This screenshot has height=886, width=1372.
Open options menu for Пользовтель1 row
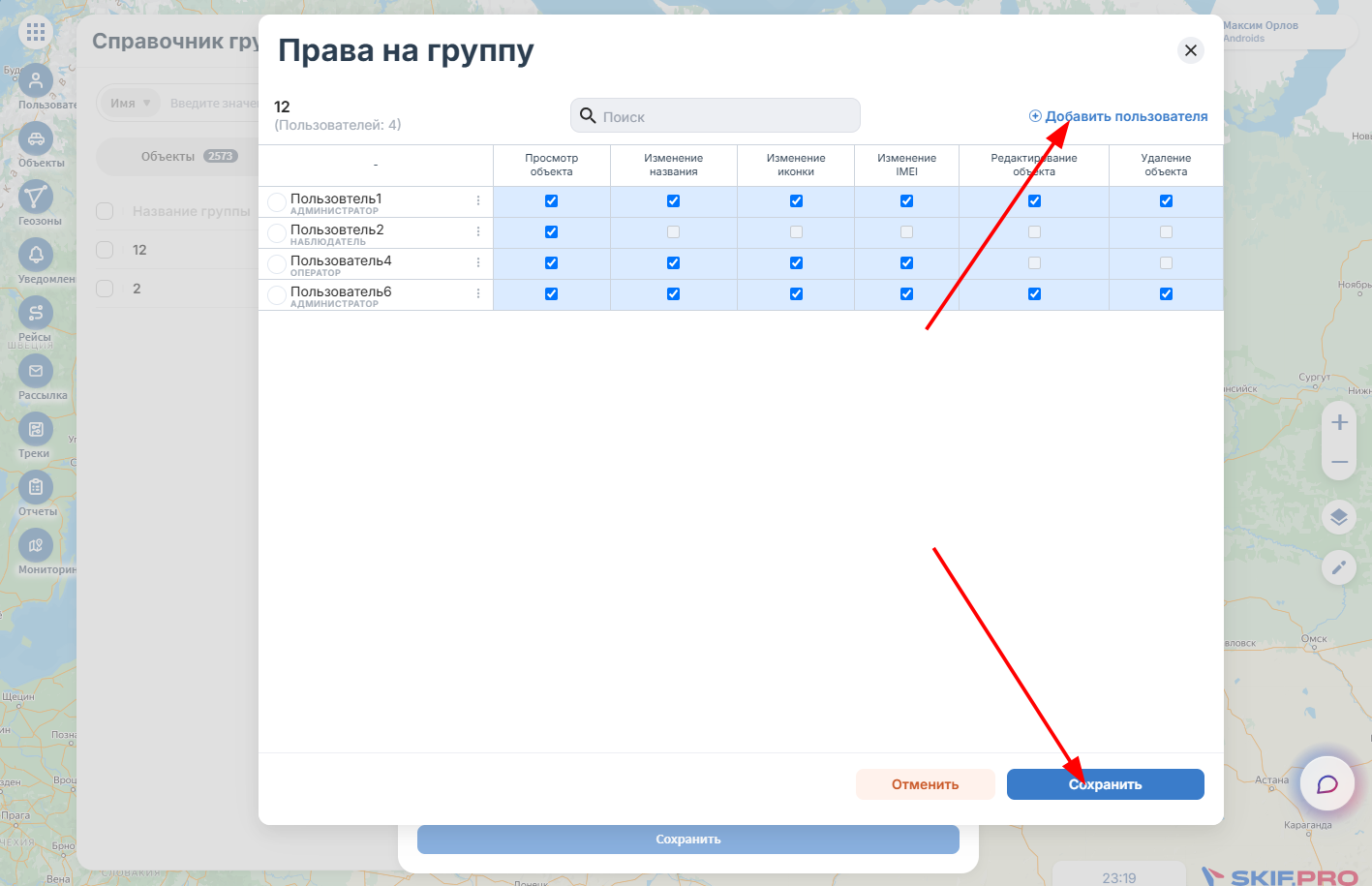coord(478,200)
